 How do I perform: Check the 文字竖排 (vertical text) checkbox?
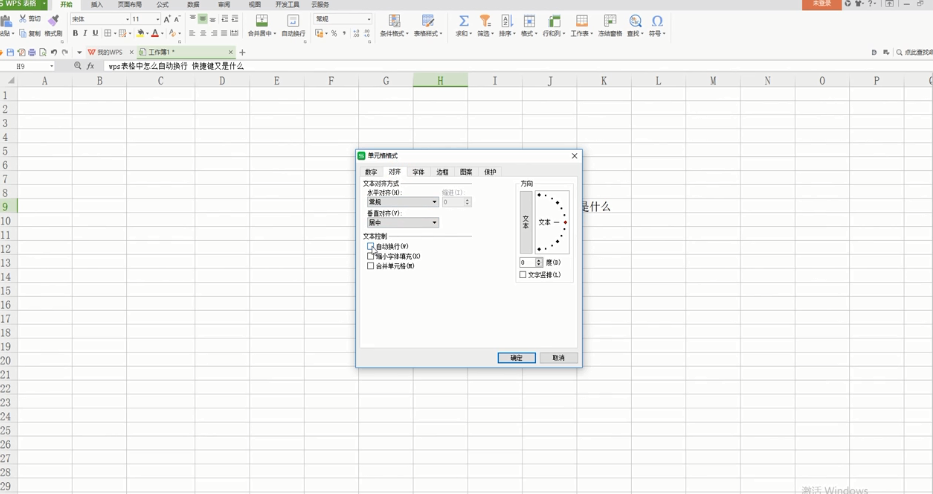point(522,275)
